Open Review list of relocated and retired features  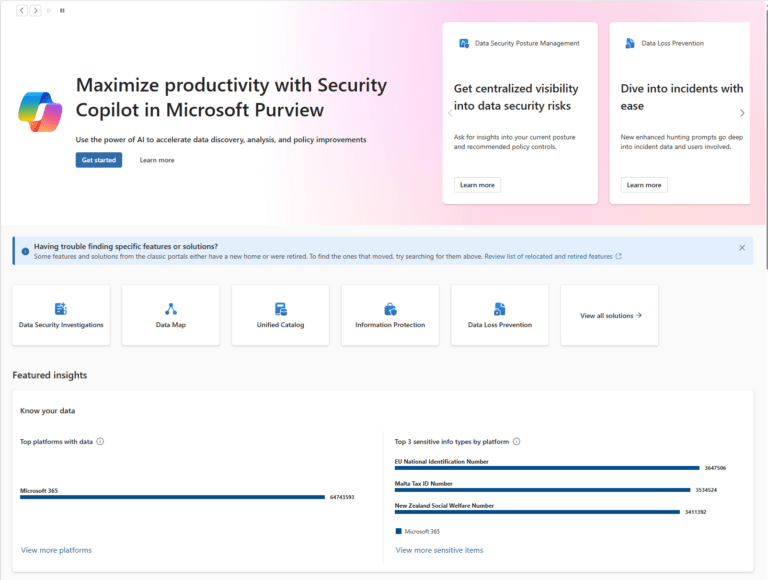tap(548, 256)
